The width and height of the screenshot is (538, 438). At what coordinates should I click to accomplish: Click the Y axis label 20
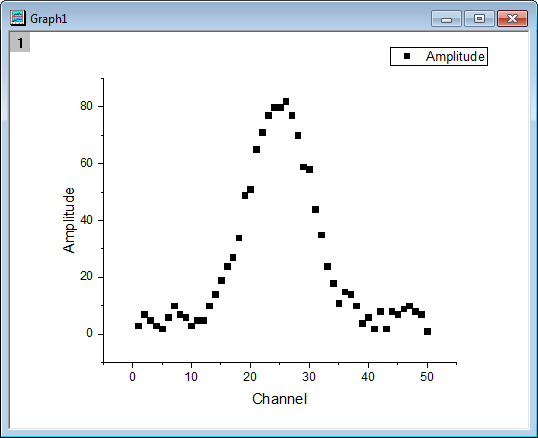pyautogui.click(x=86, y=276)
